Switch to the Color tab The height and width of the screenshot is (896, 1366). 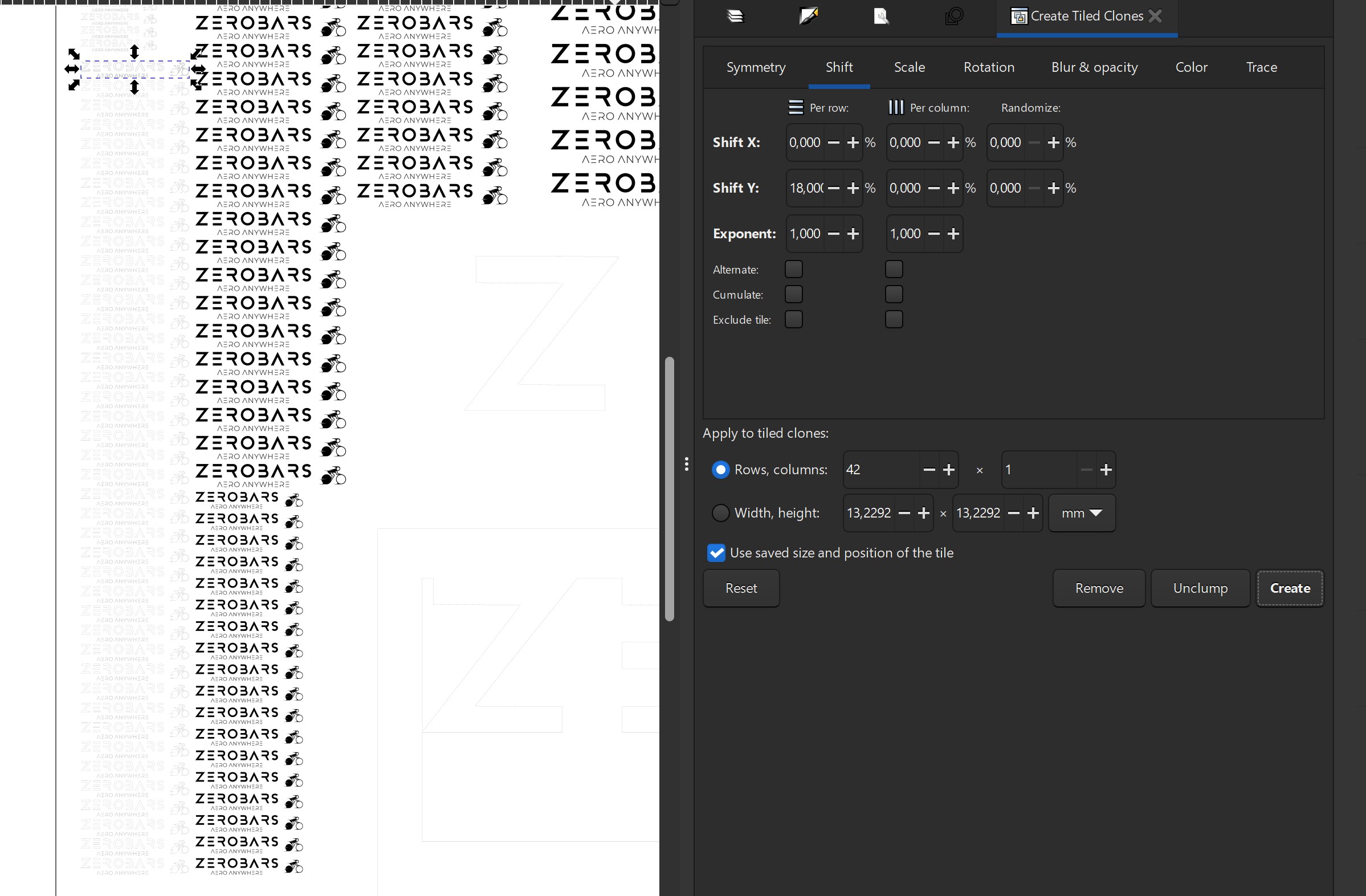[x=1191, y=67]
